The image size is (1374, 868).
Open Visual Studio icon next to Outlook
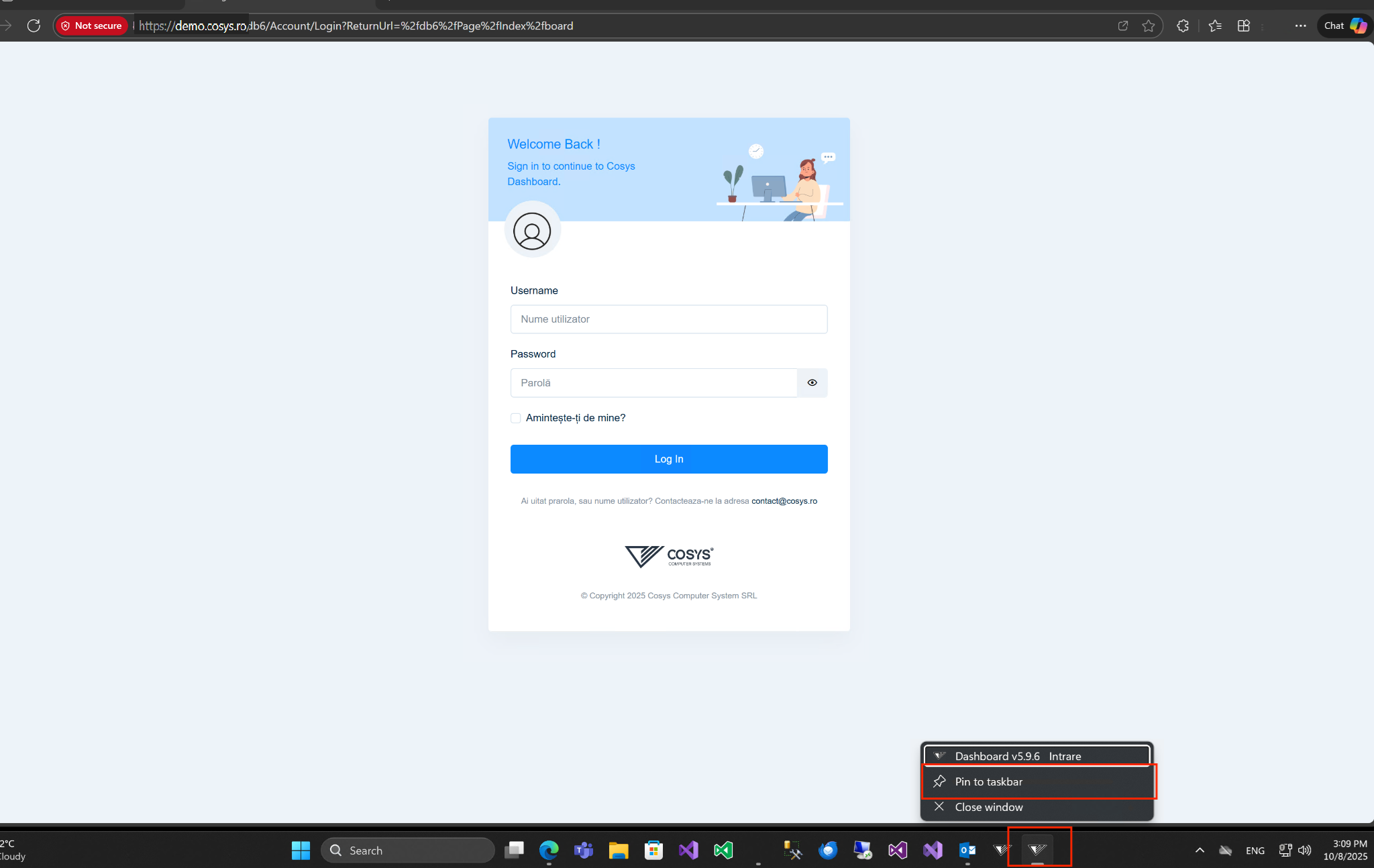click(933, 851)
